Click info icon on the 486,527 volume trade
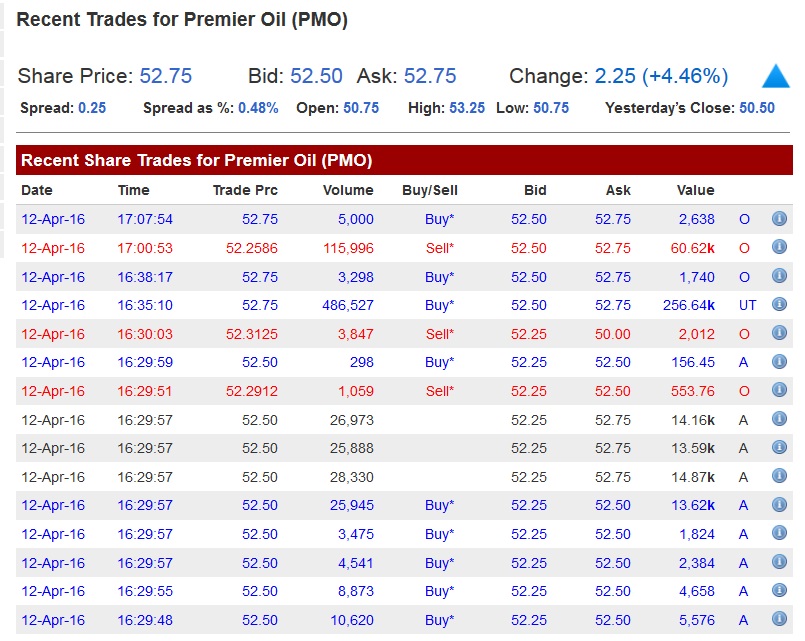This screenshot has width=805, height=641. (x=779, y=305)
